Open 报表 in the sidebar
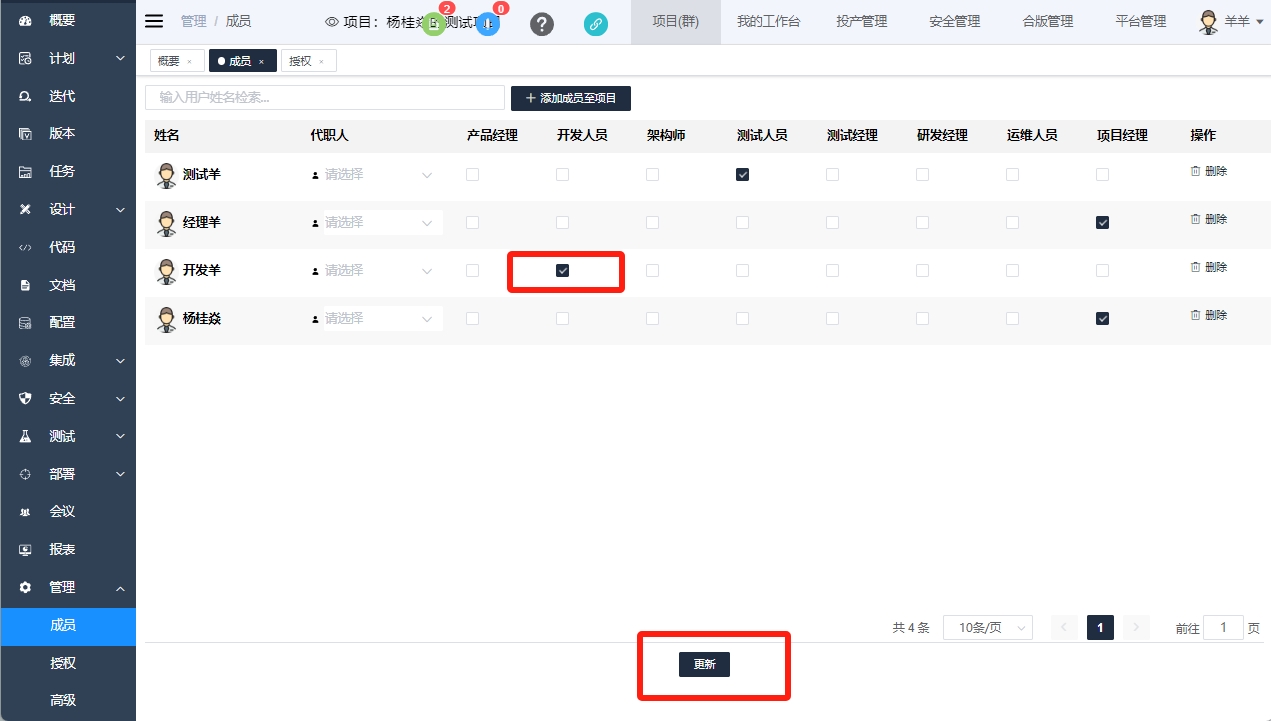 pyautogui.click(x=68, y=549)
